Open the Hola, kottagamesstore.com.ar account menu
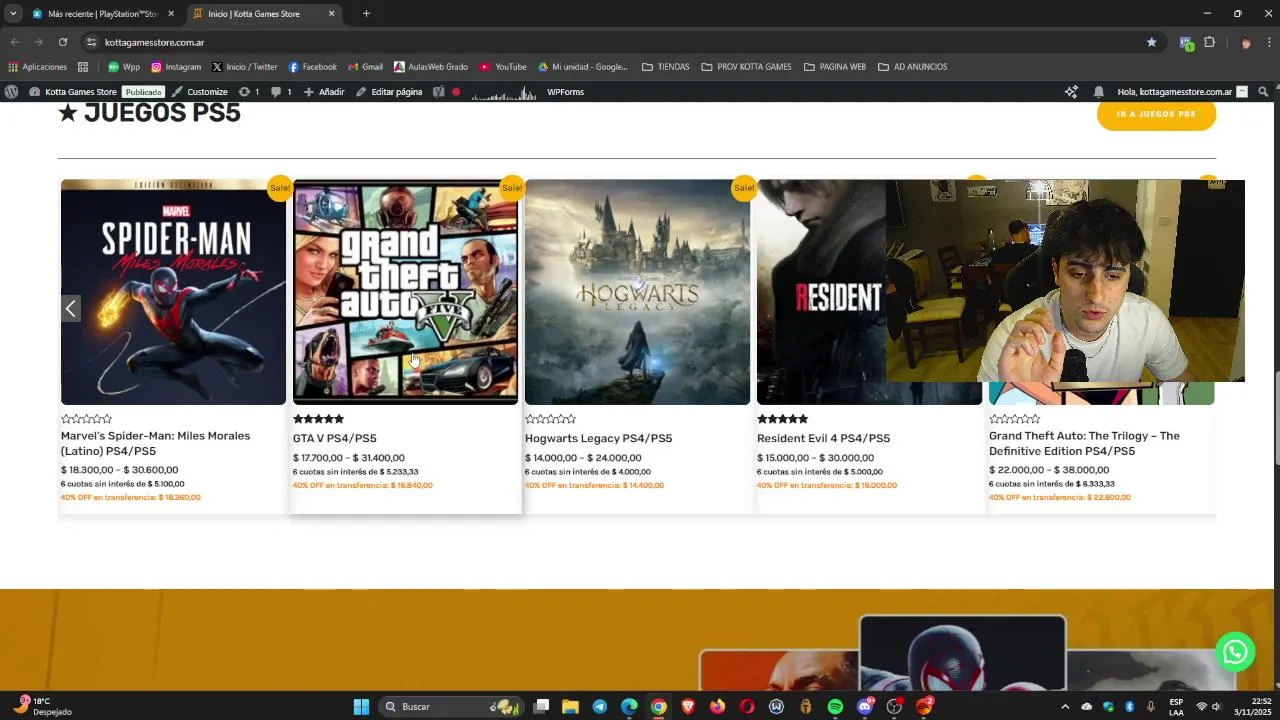1280x720 pixels. coord(1182,92)
